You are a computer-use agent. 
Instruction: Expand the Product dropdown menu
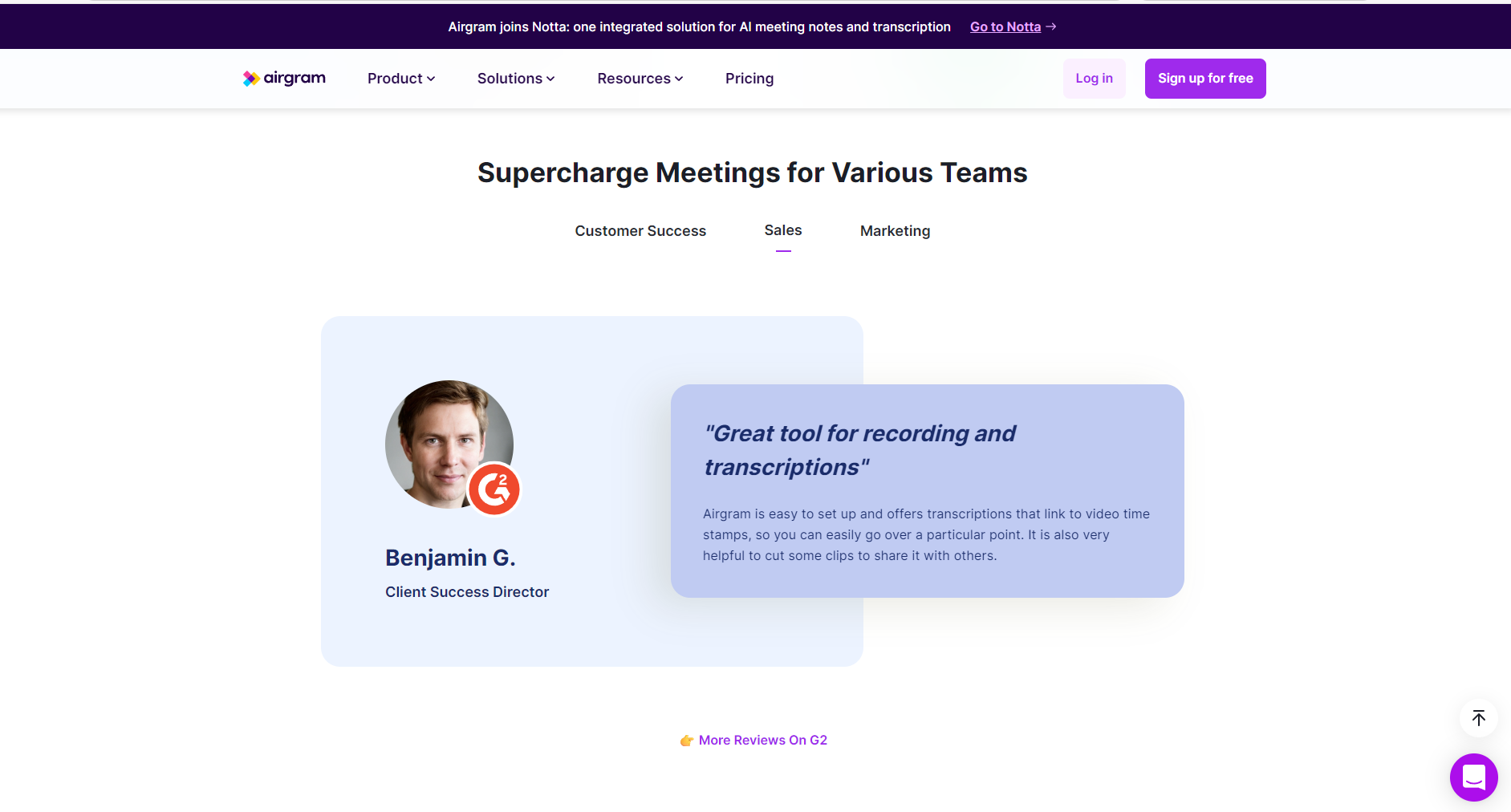pyautogui.click(x=400, y=79)
